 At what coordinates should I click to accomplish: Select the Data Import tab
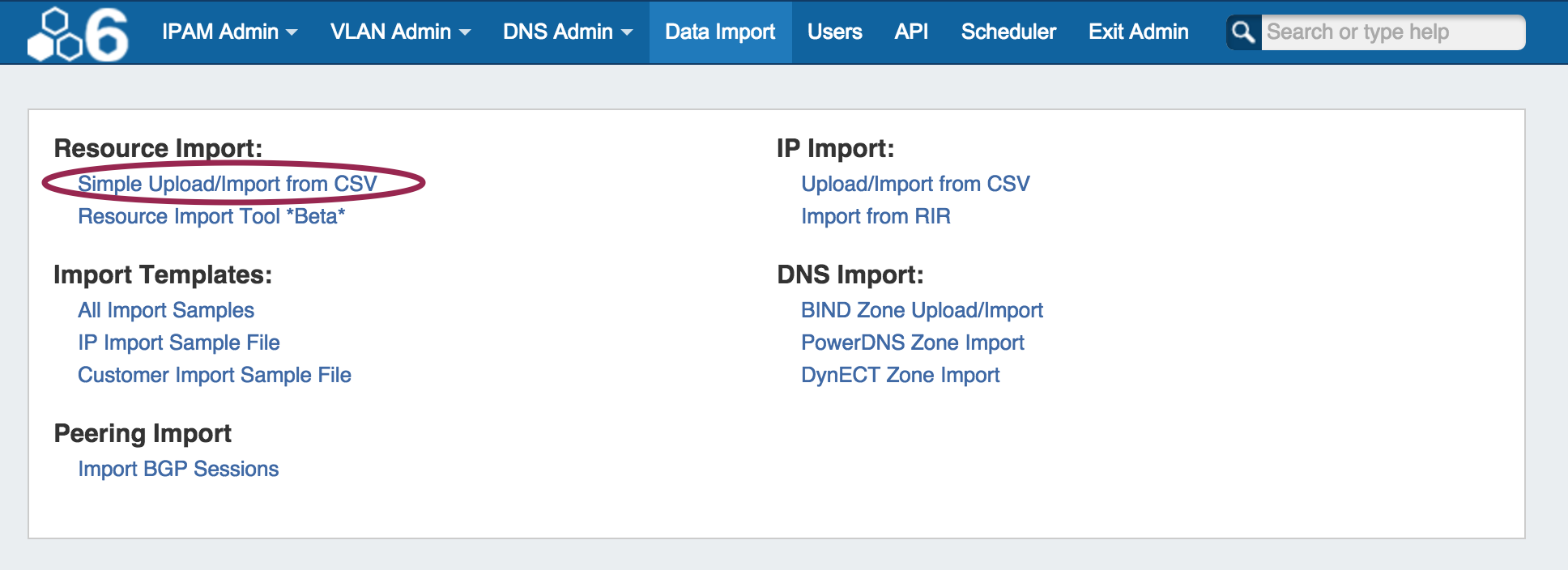720,32
